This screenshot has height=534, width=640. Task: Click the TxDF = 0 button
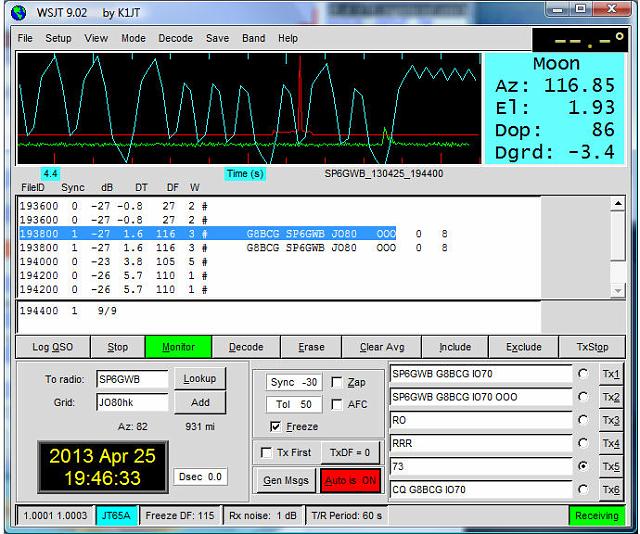coord(350,453)
